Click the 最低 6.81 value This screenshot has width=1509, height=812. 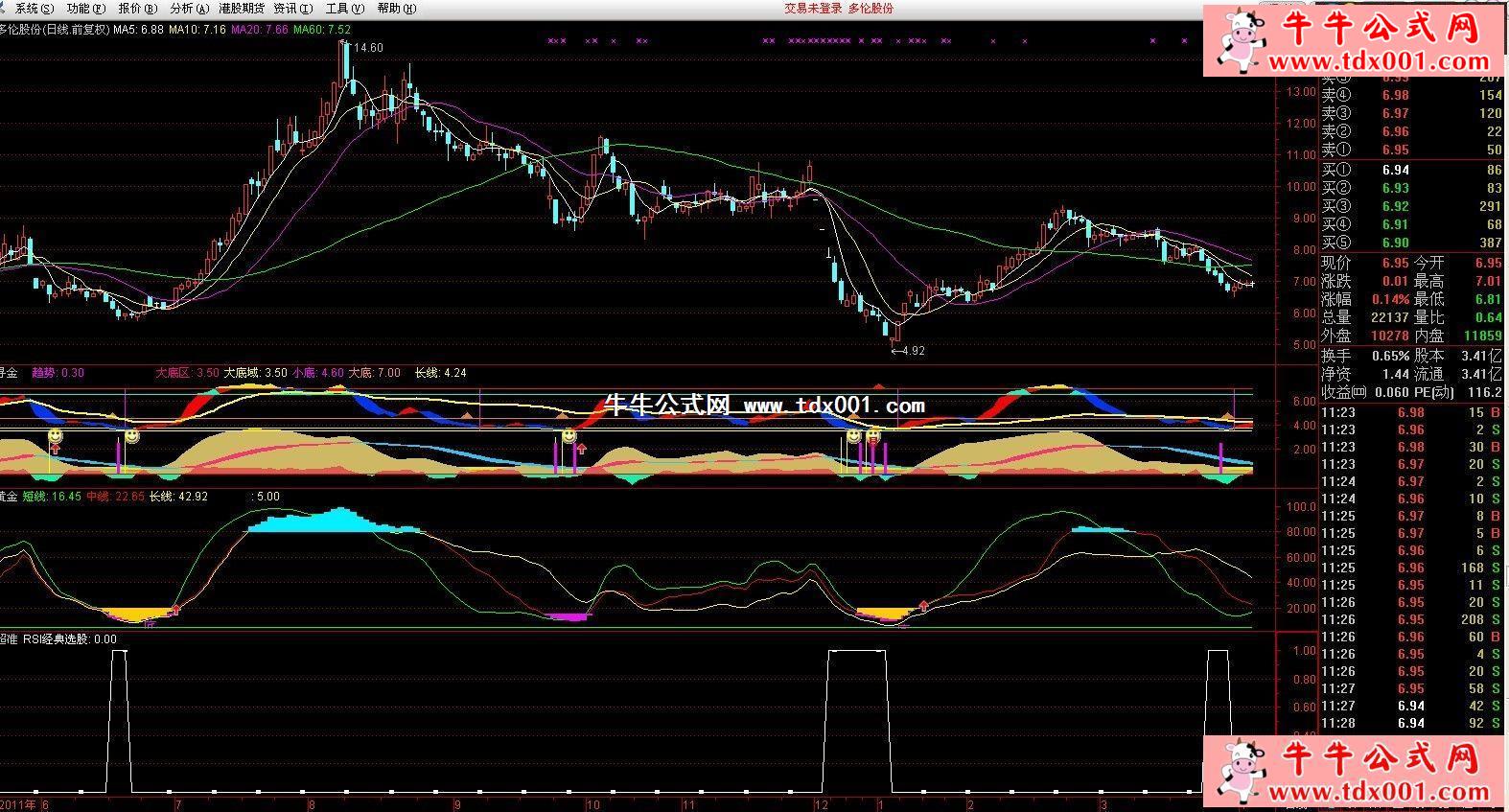click(1488, 299)
